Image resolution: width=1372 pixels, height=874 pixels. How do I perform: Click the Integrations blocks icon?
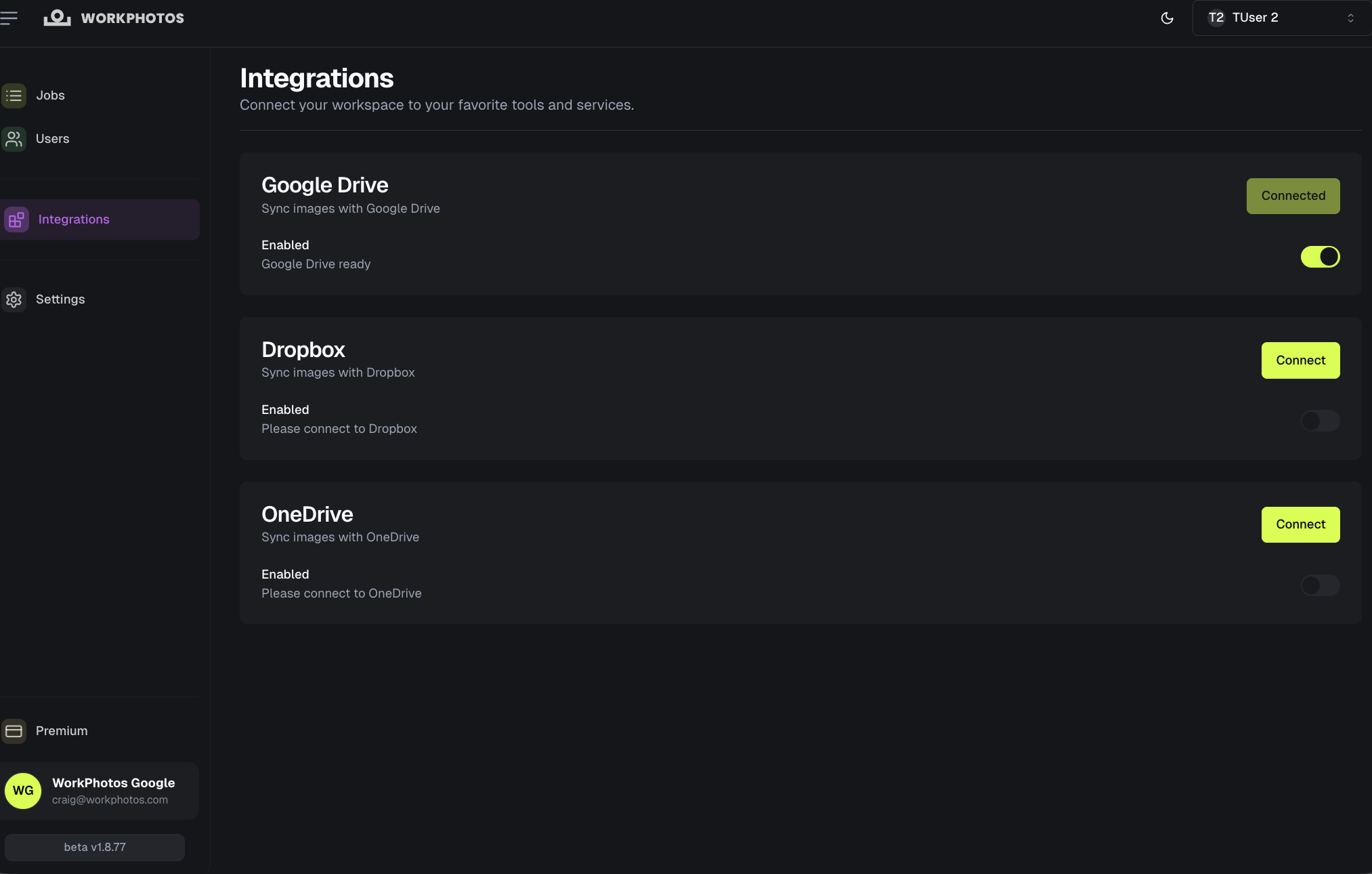16,220
